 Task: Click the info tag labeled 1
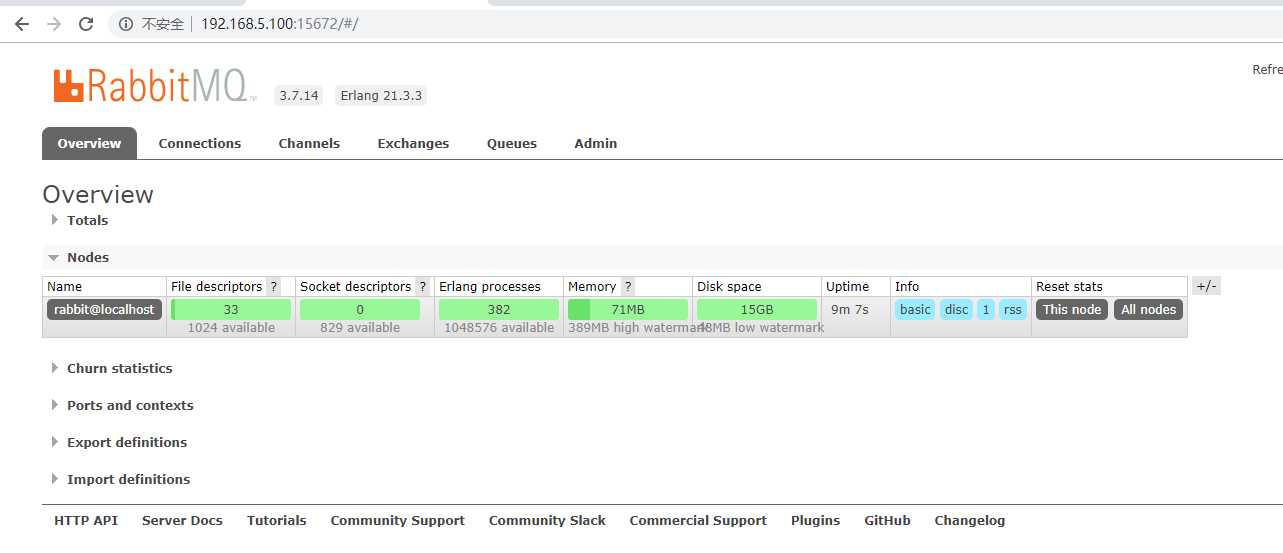[x=986, y=309]
